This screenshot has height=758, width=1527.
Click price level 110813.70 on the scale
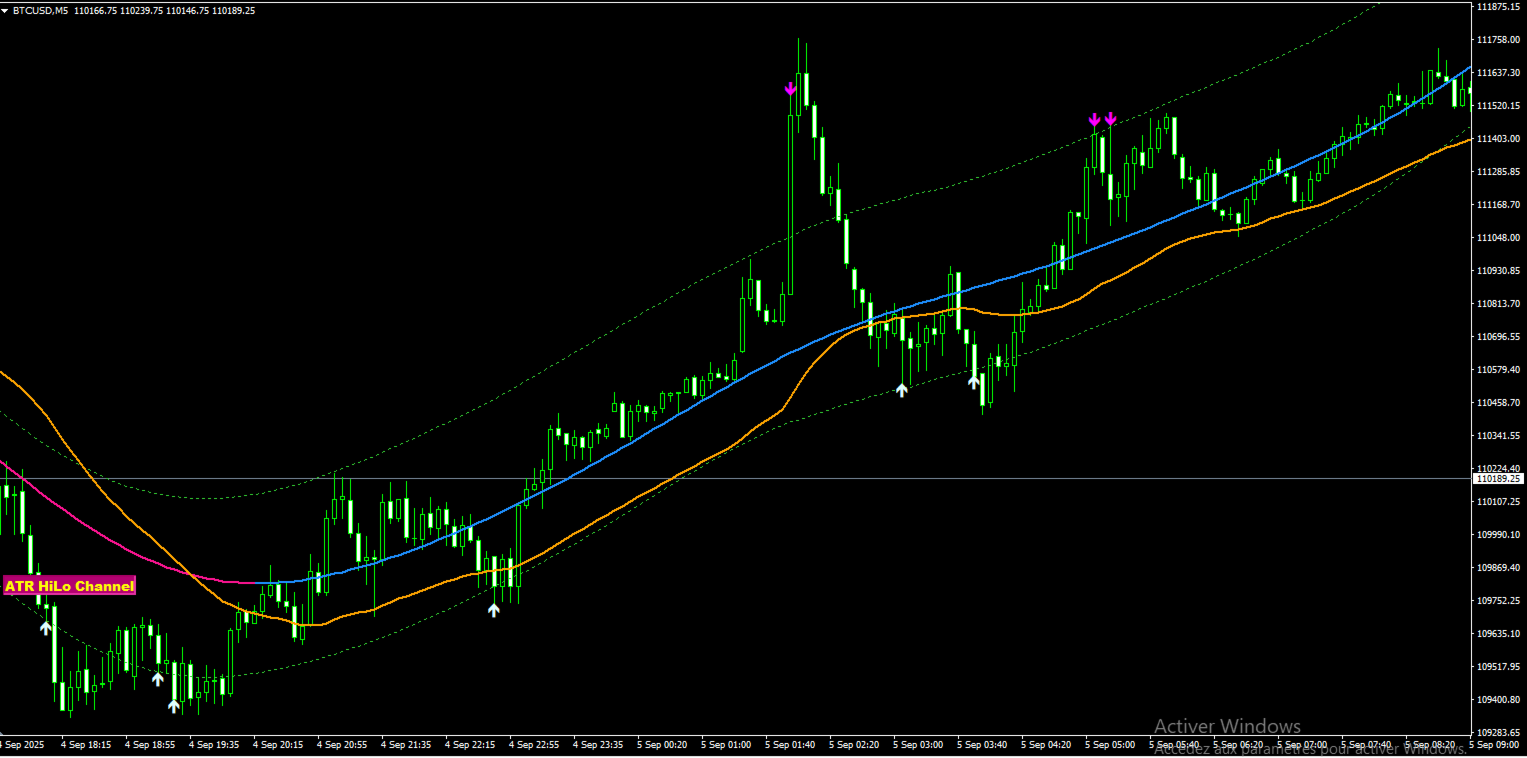point(1497,303)
